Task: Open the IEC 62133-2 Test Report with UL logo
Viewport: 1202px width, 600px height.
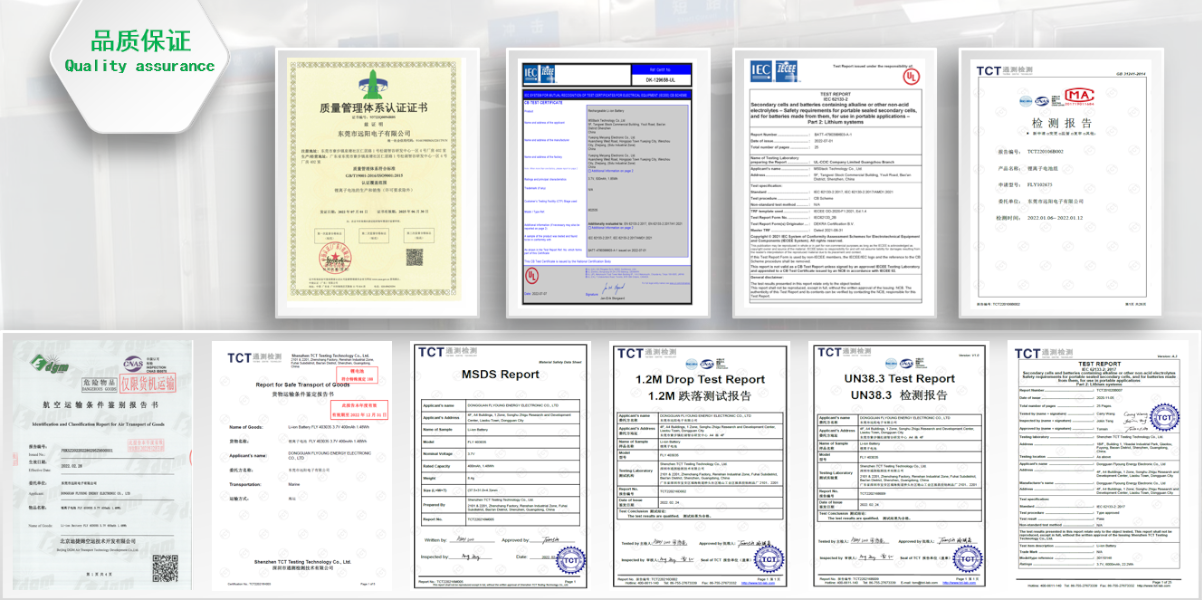Action: [x=832, y=182]
